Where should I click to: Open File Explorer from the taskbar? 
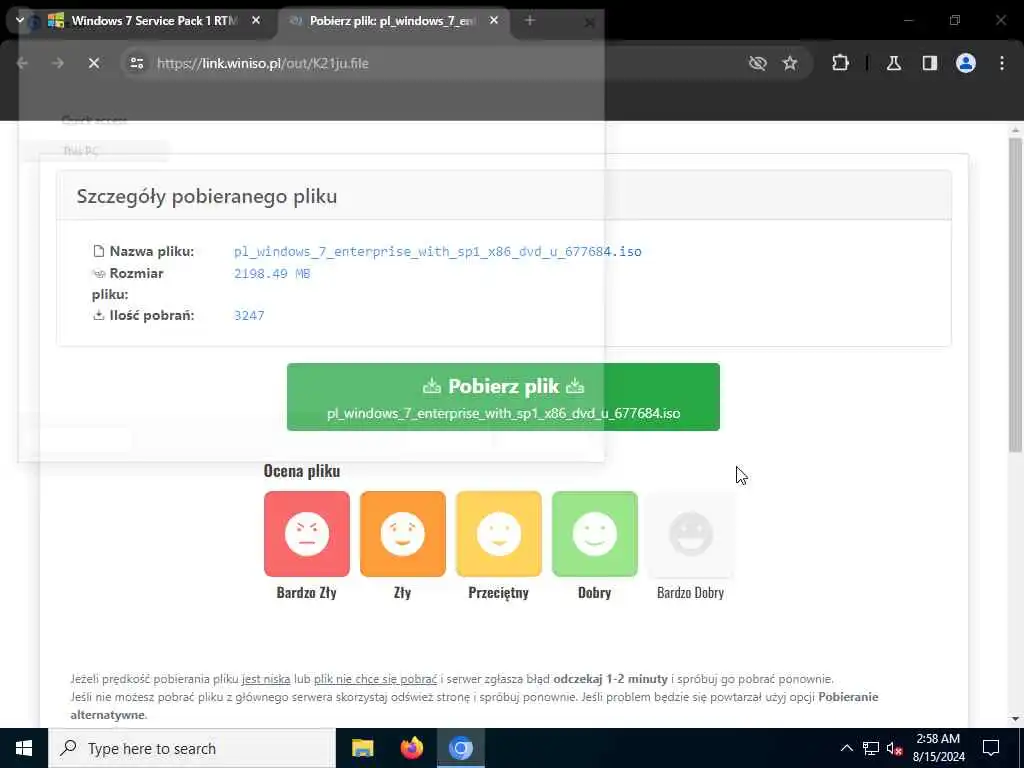pyautogui.click(x=362, y=748)
